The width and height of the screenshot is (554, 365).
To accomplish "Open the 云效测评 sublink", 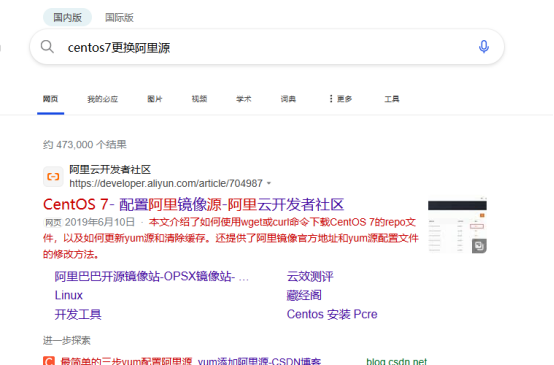I will tap(310, 276).
